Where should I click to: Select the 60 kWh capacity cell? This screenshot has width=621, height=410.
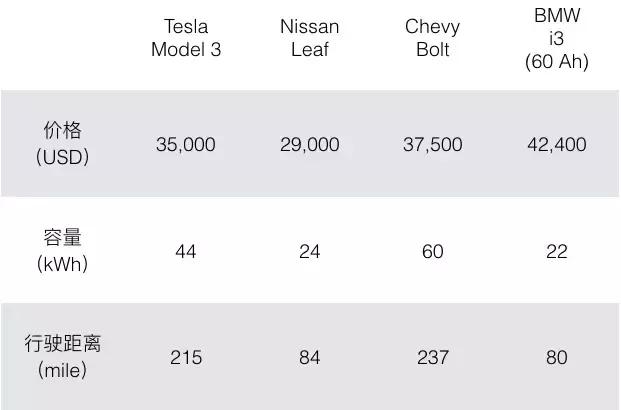point(432,252)
